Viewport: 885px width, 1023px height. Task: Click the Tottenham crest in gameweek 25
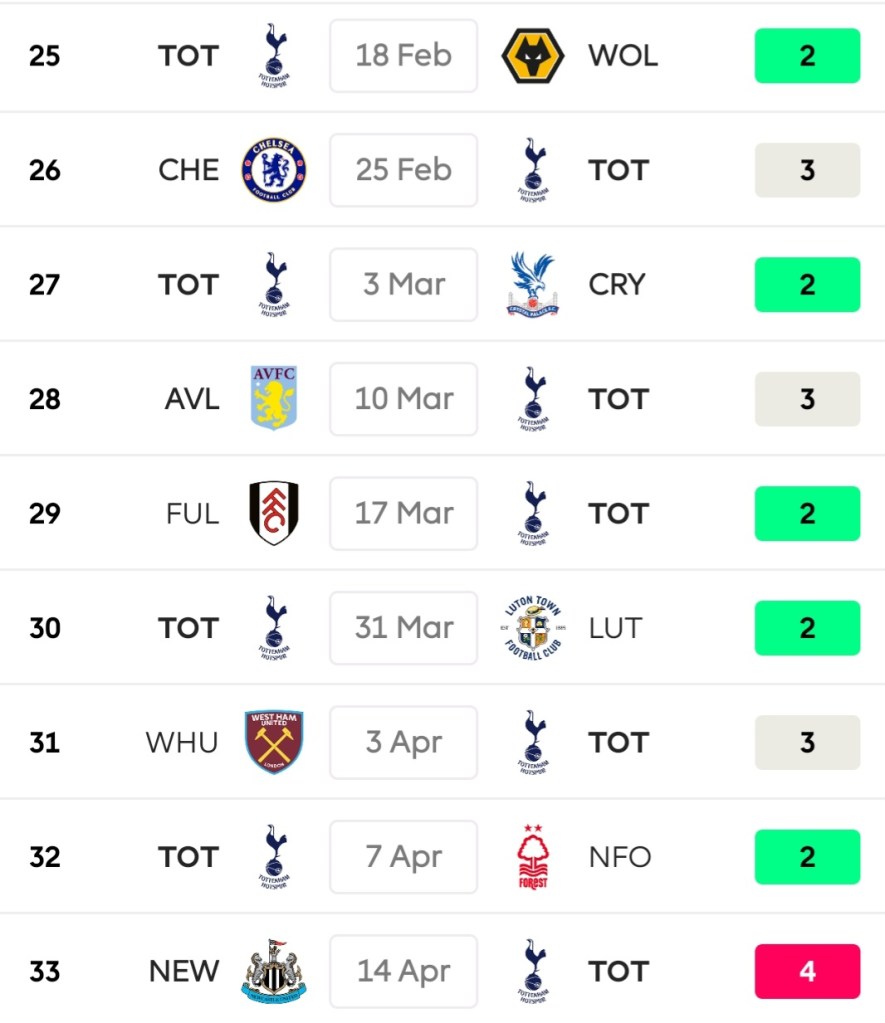274,56
